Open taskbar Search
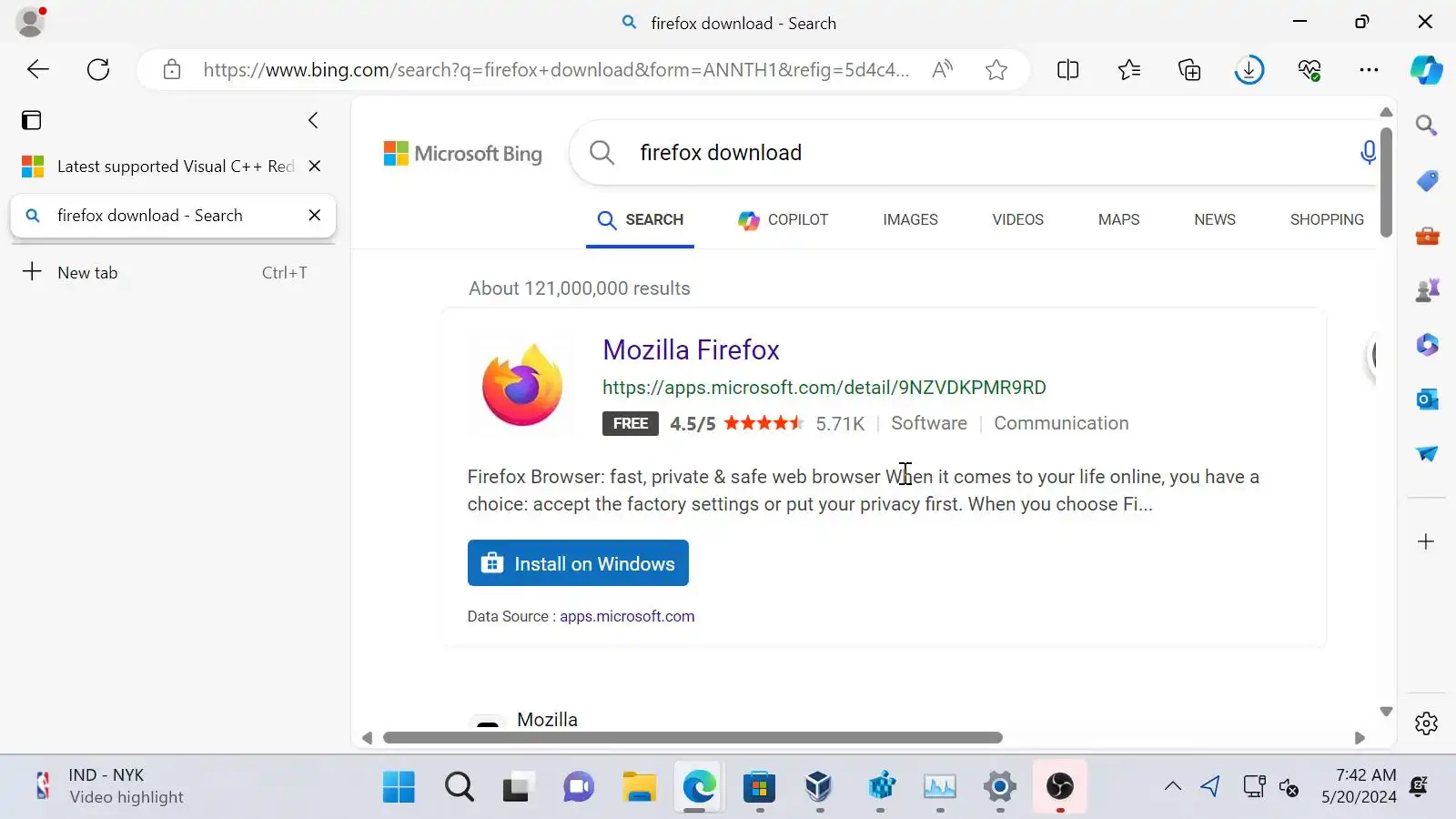The image size is (1456, 819). [459, 786]
